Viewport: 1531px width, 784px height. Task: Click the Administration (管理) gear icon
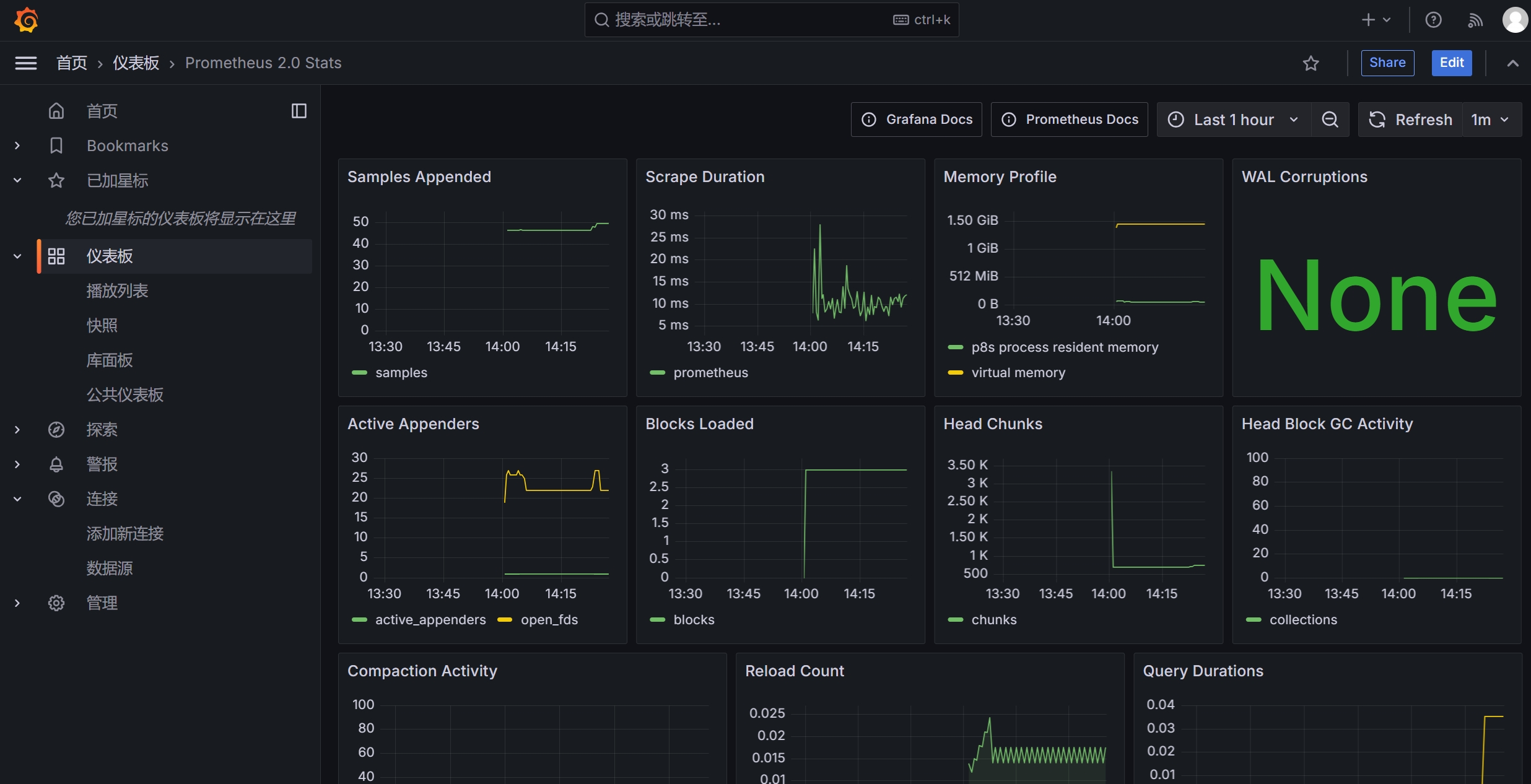pos(56,603)
